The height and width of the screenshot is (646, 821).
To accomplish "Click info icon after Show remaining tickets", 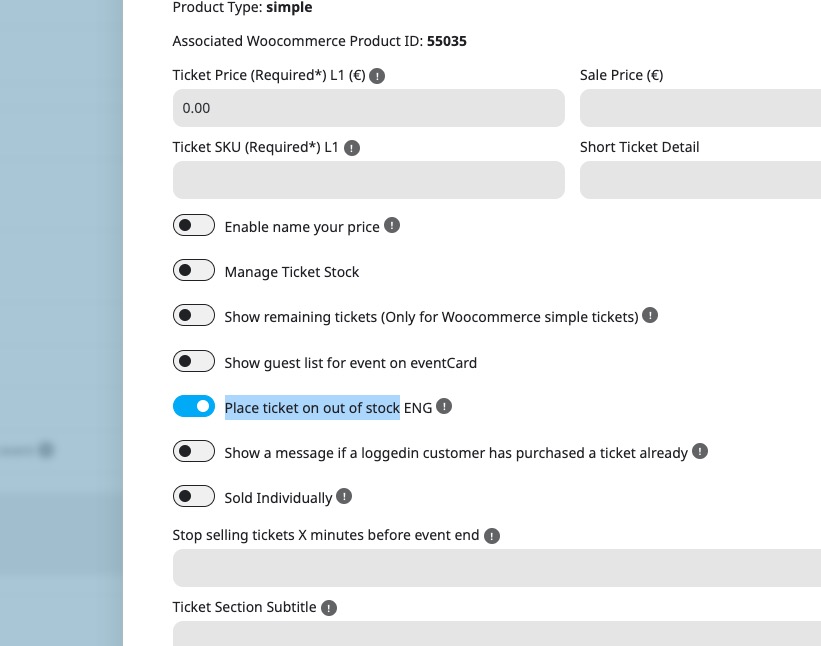I will pos(650,315).
